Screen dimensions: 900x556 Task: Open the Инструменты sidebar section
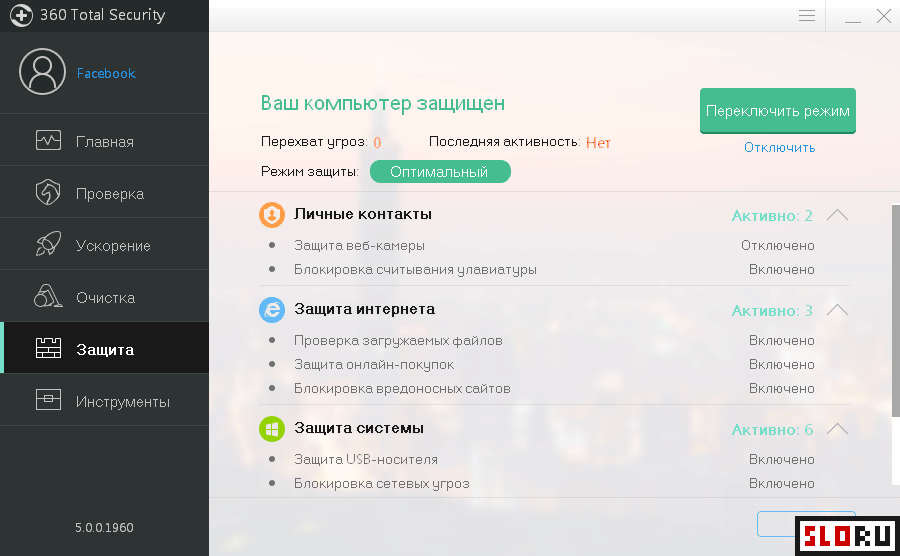click(x=104, y=400)
